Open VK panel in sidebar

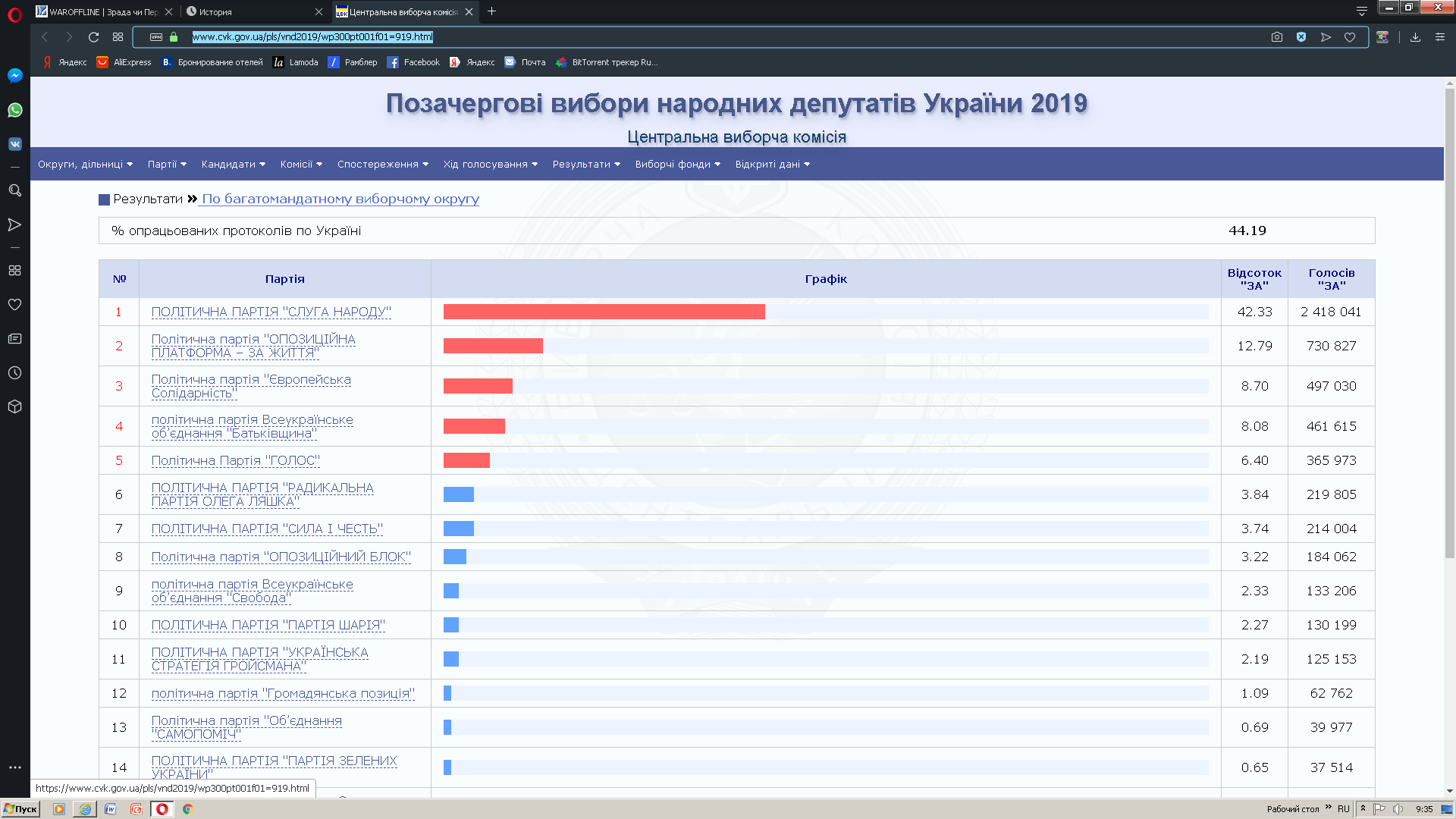click(x=14, y=144)
